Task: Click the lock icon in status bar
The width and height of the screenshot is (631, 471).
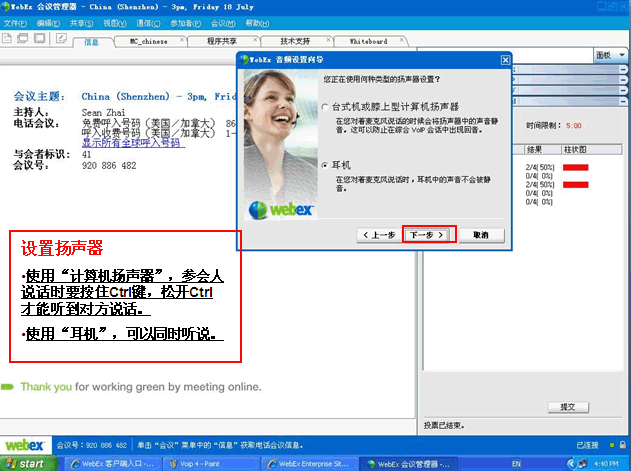Action: [623, 445]
